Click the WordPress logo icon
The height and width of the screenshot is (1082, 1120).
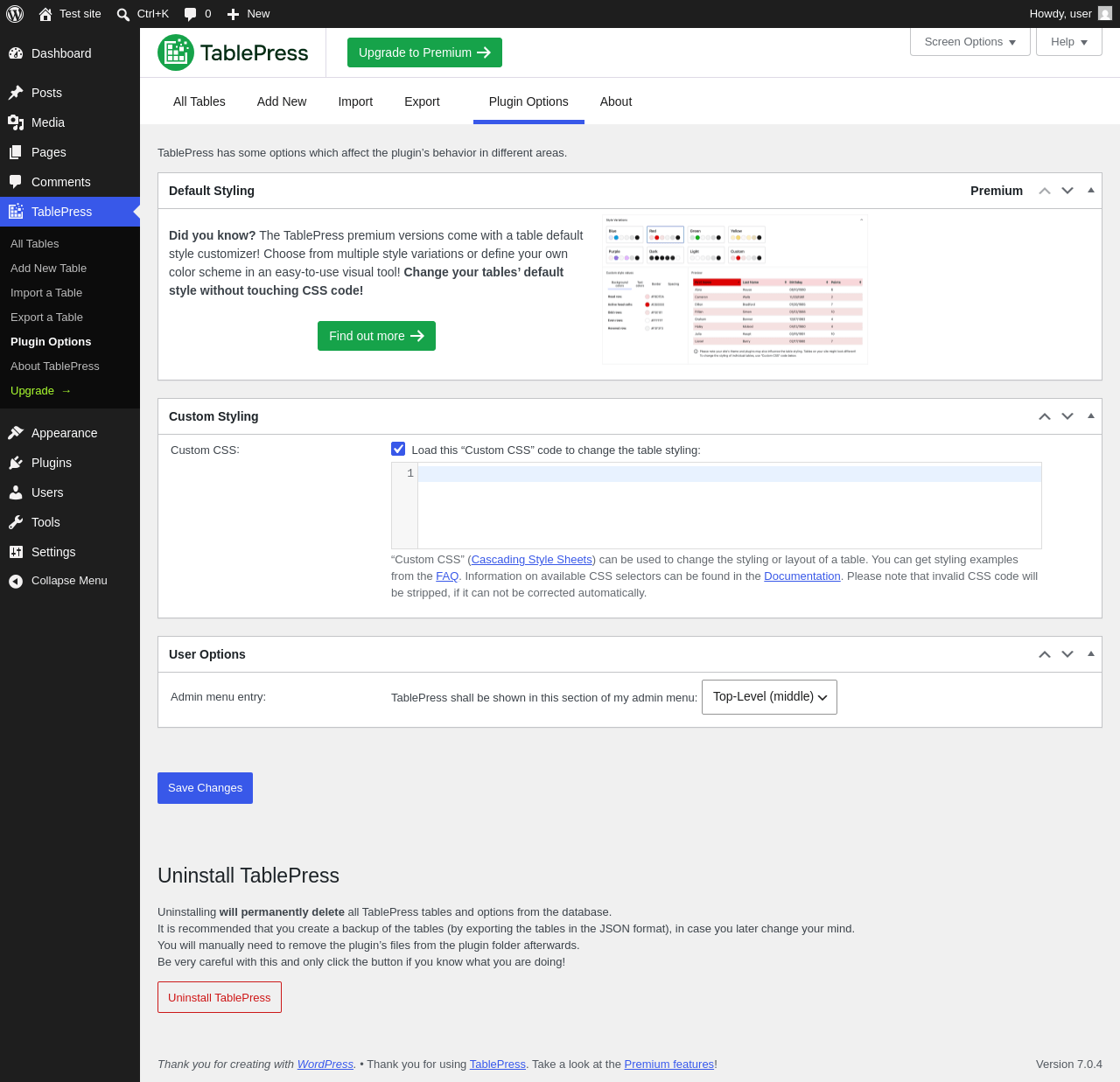(15, 14)
